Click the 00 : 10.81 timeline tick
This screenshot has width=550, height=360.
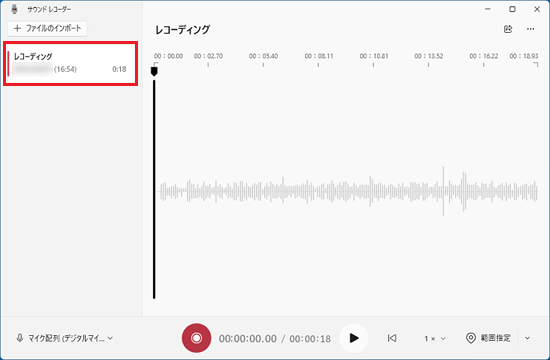[x=374, y=56]
